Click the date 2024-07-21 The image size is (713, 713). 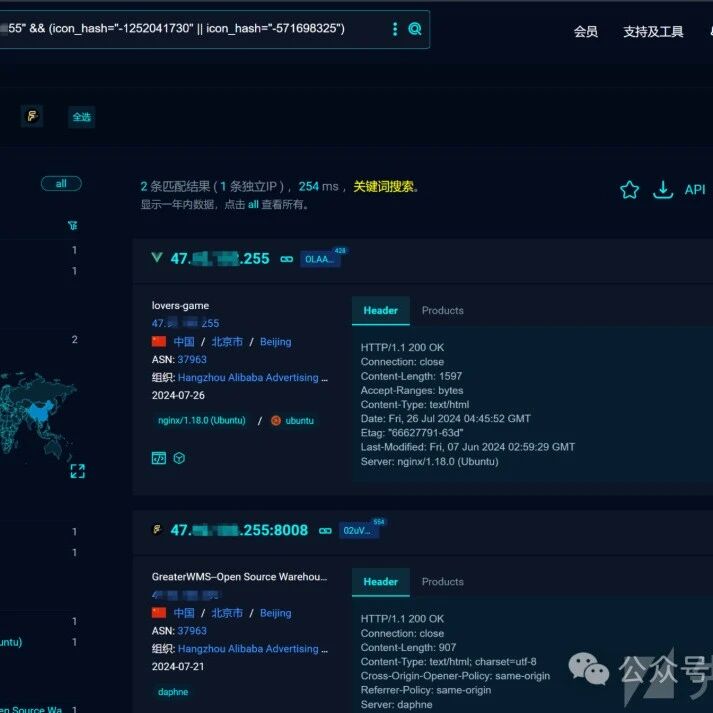[x=178, y=666]
